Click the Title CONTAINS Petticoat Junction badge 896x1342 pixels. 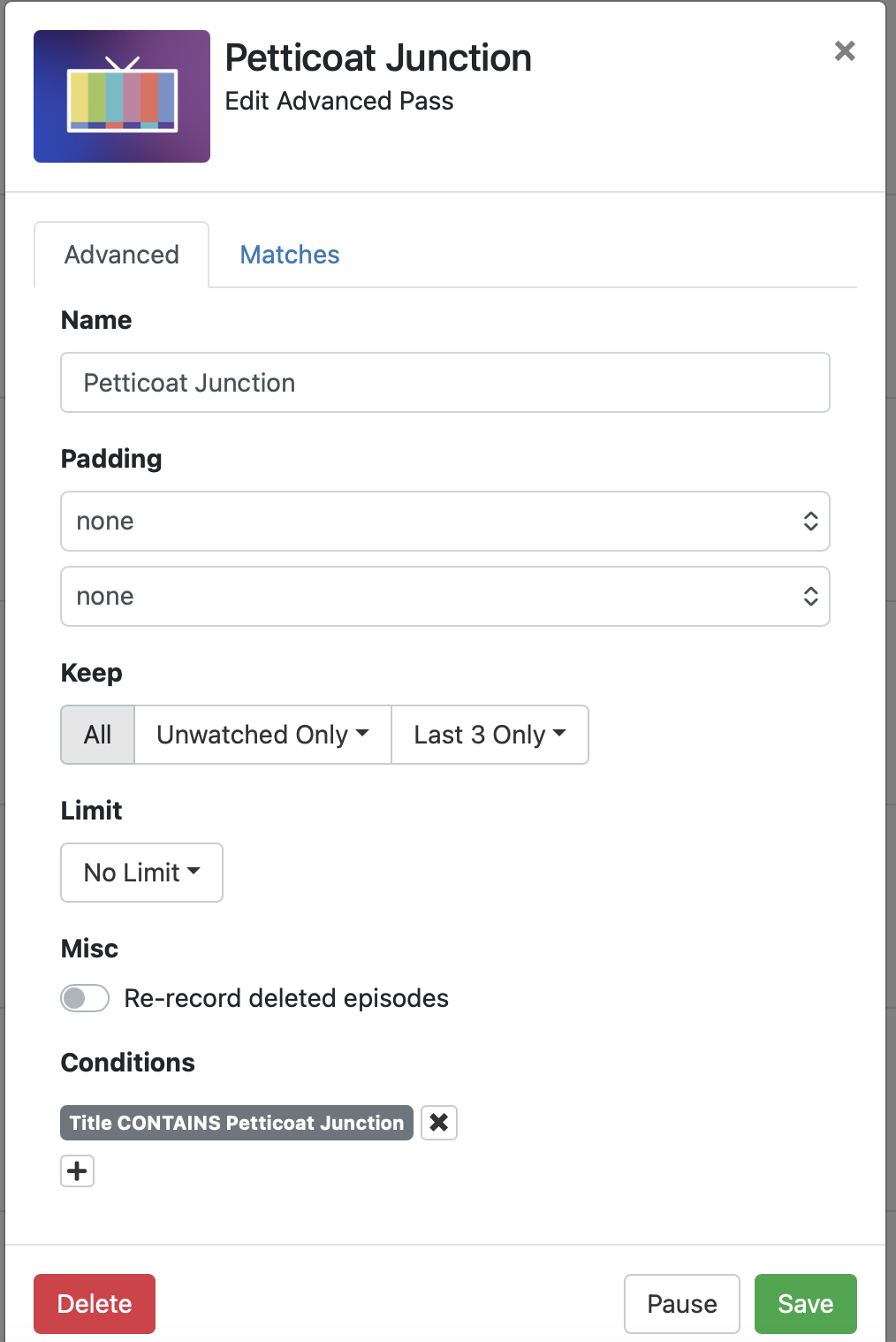click(x=237, y=1123)
